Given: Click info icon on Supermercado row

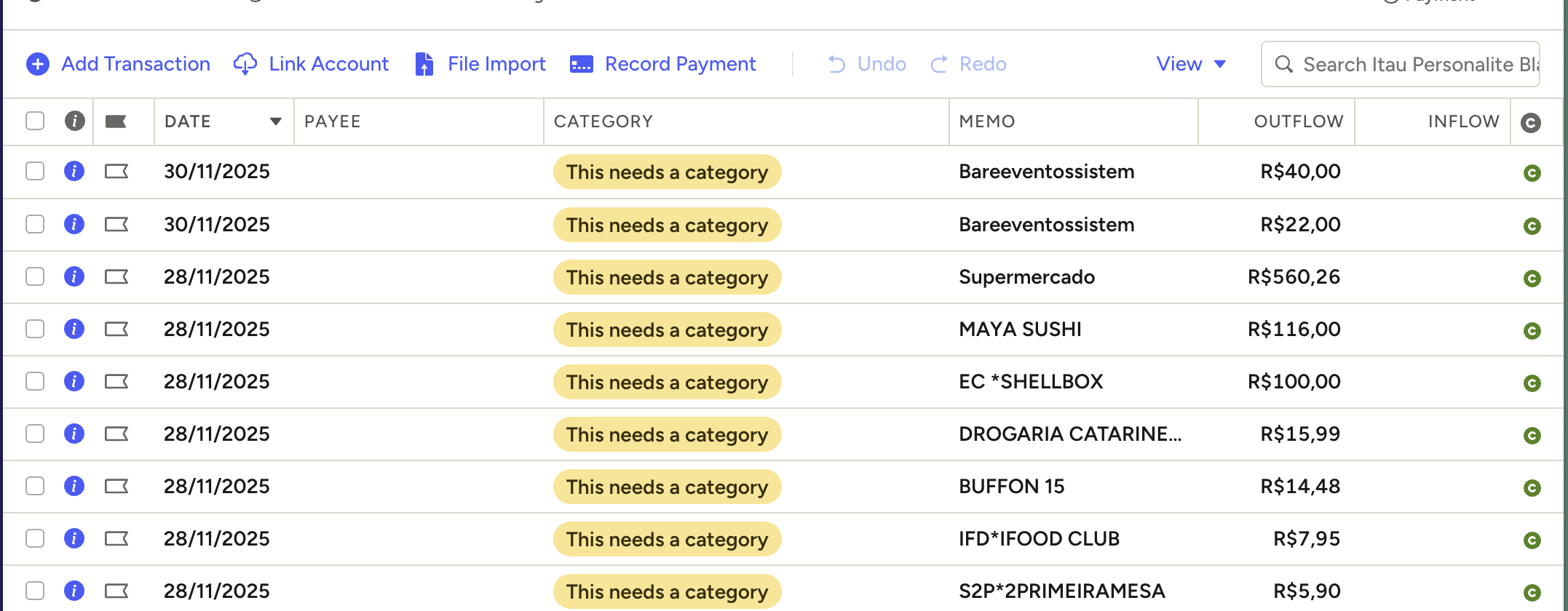Looking at the screenshot, I should [x=74, y=276].
